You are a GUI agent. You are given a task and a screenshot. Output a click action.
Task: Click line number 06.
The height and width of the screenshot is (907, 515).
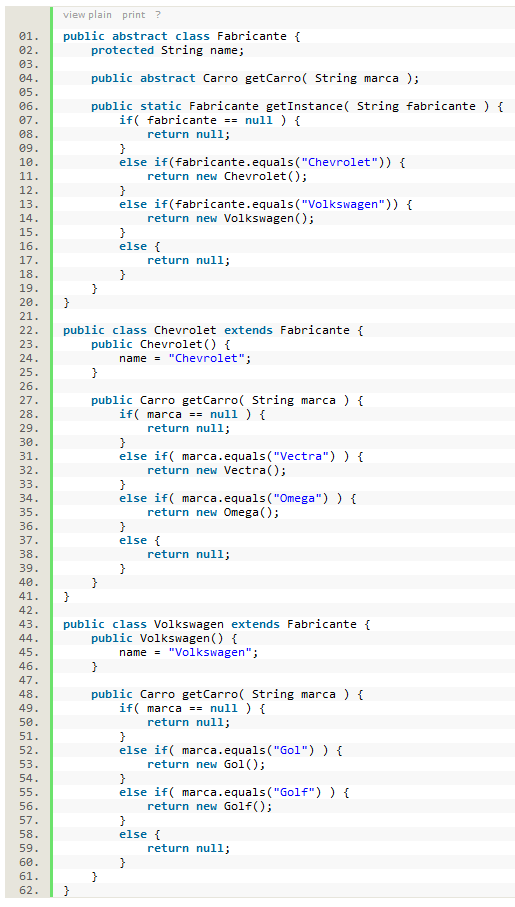(x=28, y=106)
